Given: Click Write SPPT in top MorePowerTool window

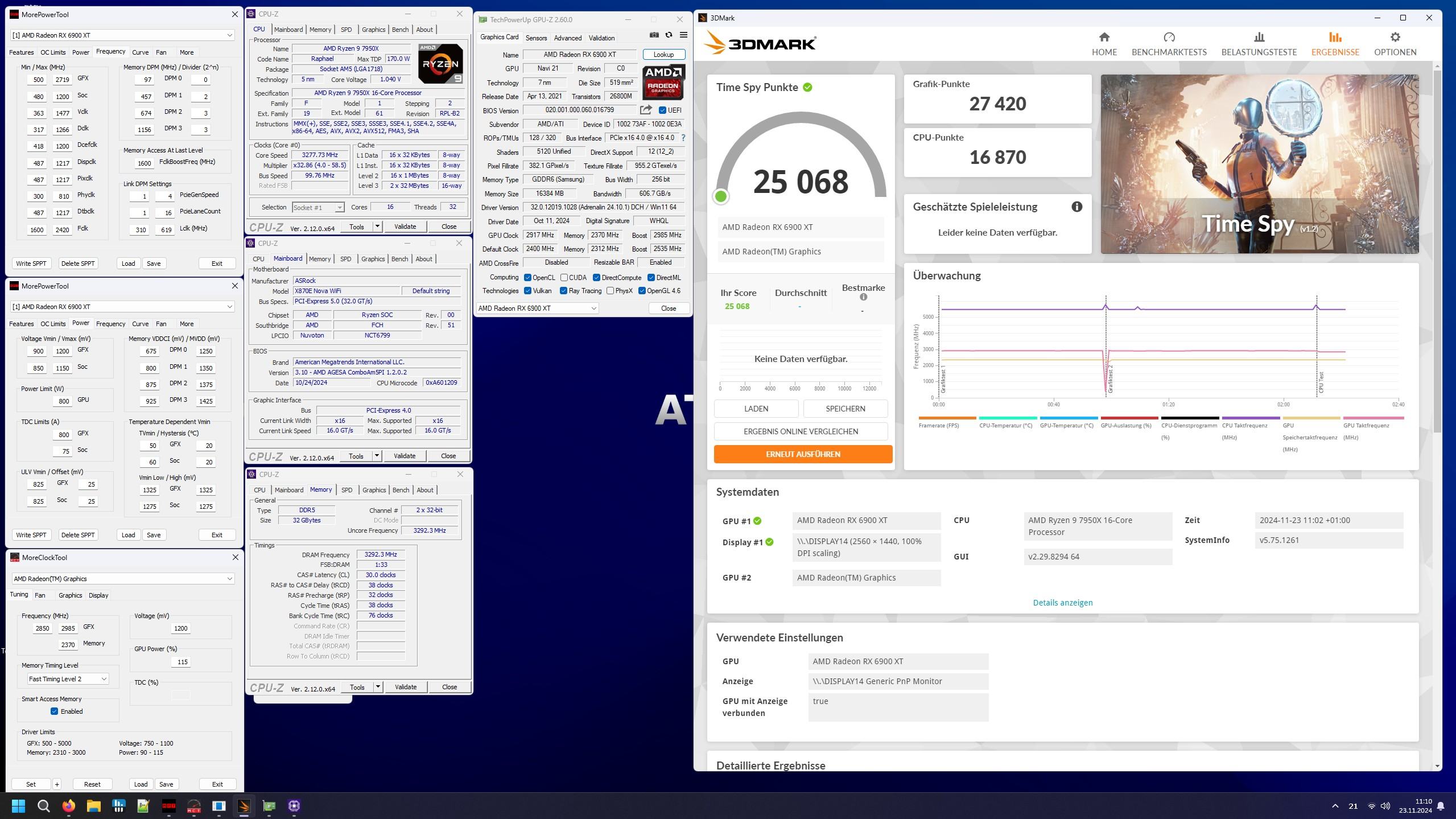Looking at the screenshot, I should (31, 264).
